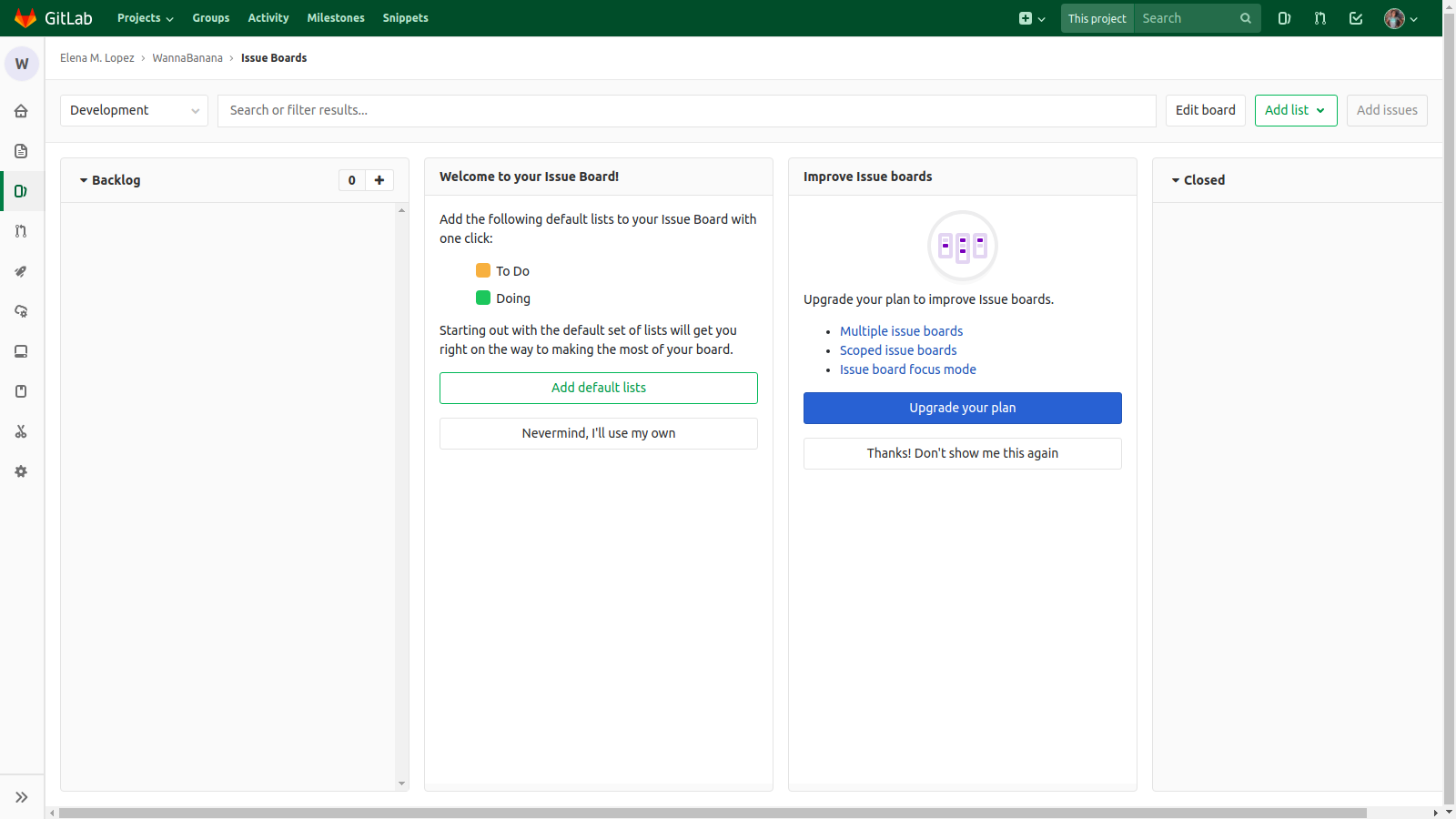Click the green Doing label swatch
The width and height of the screenshot is (1456, 819).
483,298
